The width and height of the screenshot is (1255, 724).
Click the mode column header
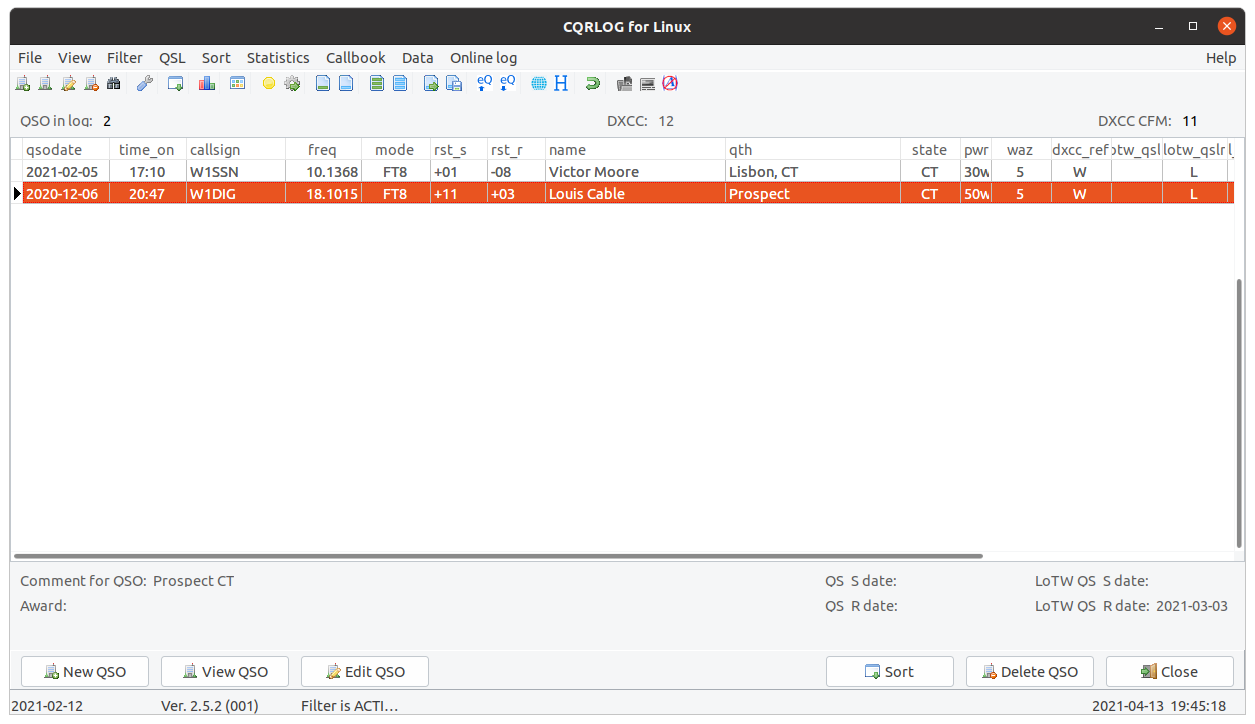click(x=395, y=150)
